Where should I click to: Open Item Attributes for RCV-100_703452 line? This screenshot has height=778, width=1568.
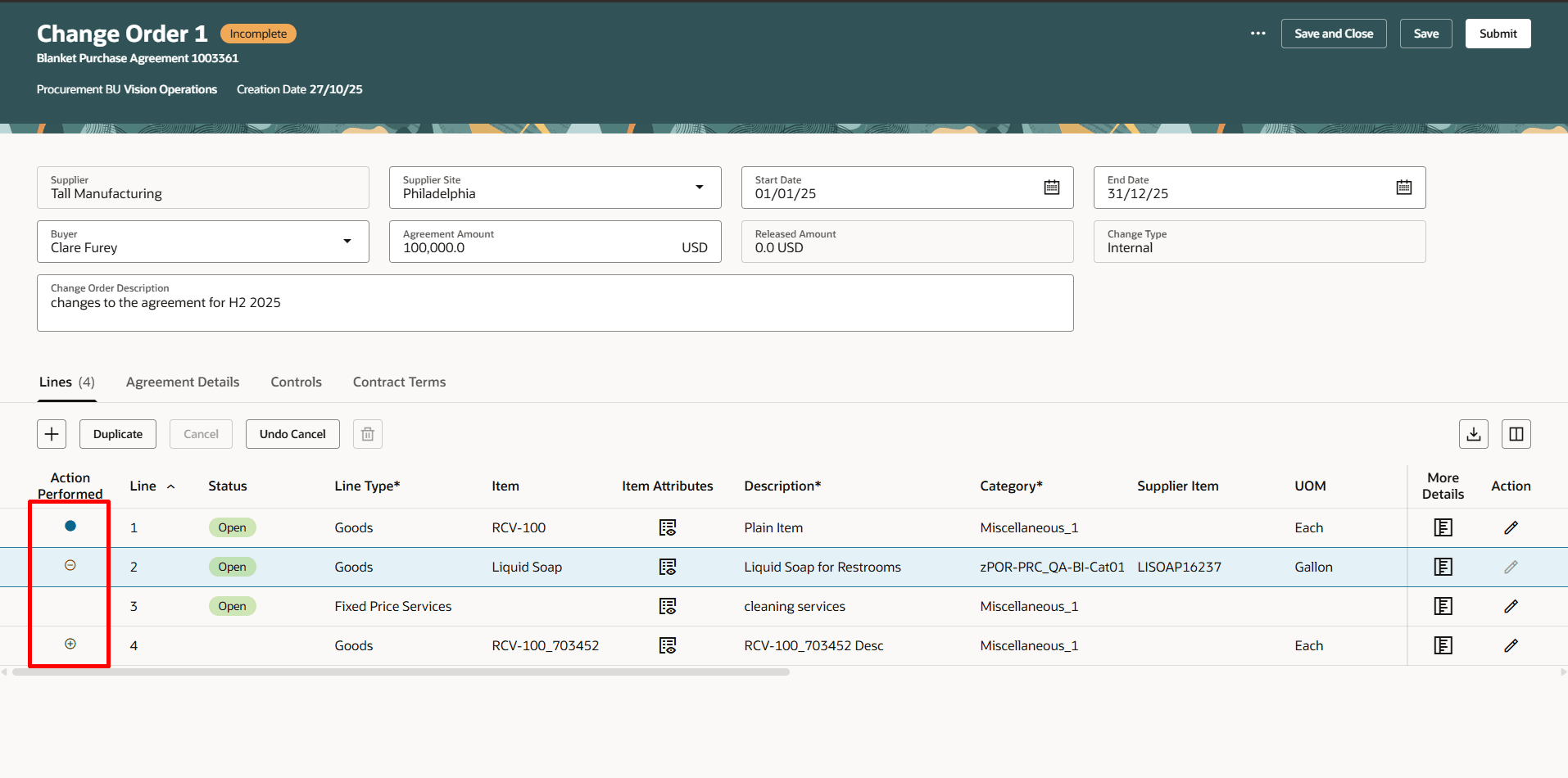click(668, 645)
